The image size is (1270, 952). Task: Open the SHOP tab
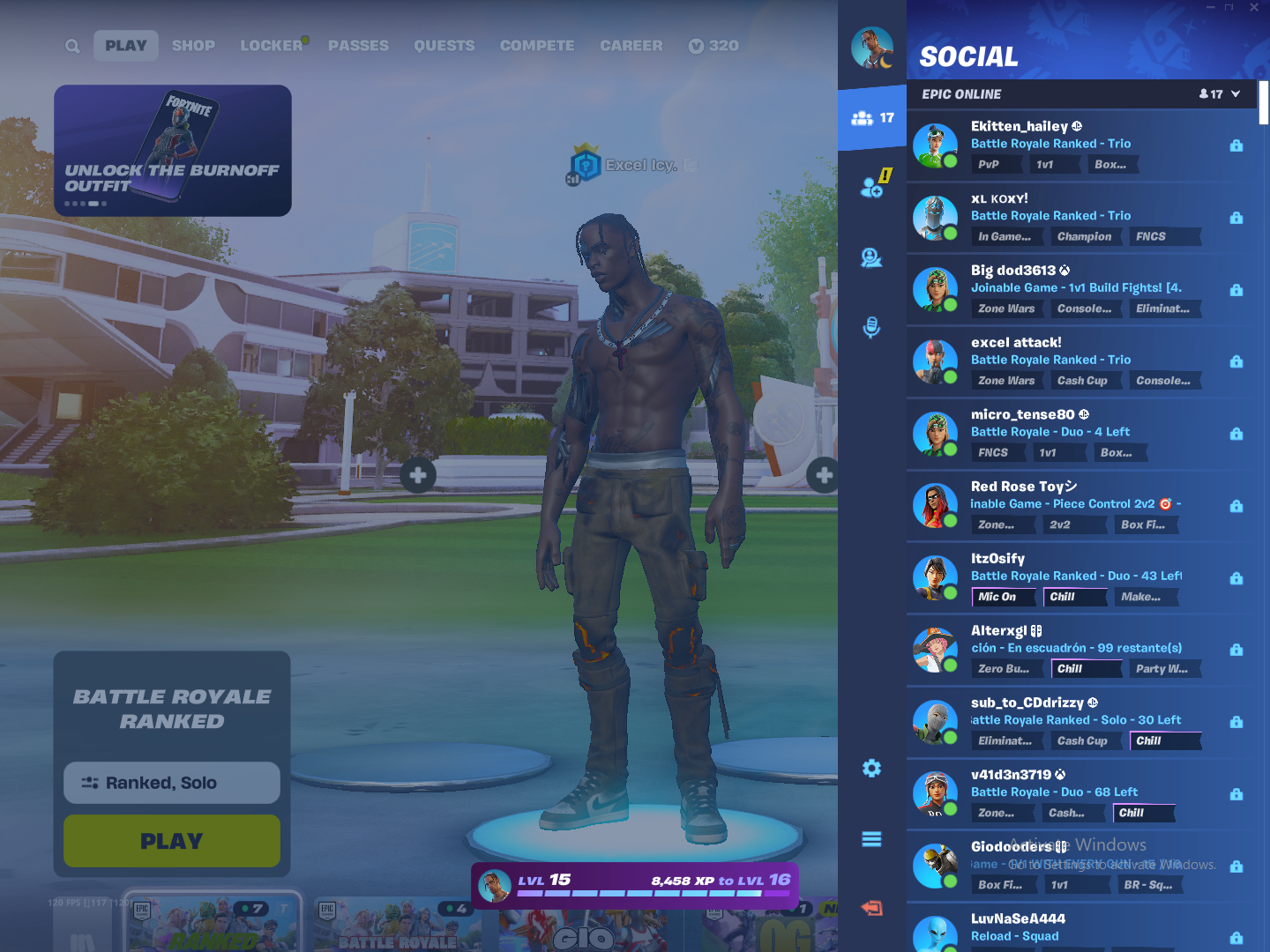[x=193, y=46]
